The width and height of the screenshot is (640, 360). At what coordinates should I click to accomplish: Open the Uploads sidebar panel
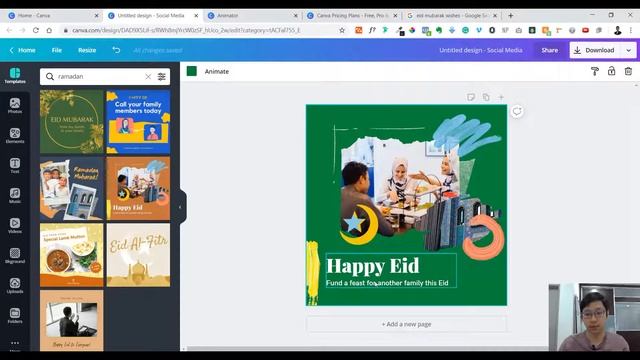coord(15,286)
